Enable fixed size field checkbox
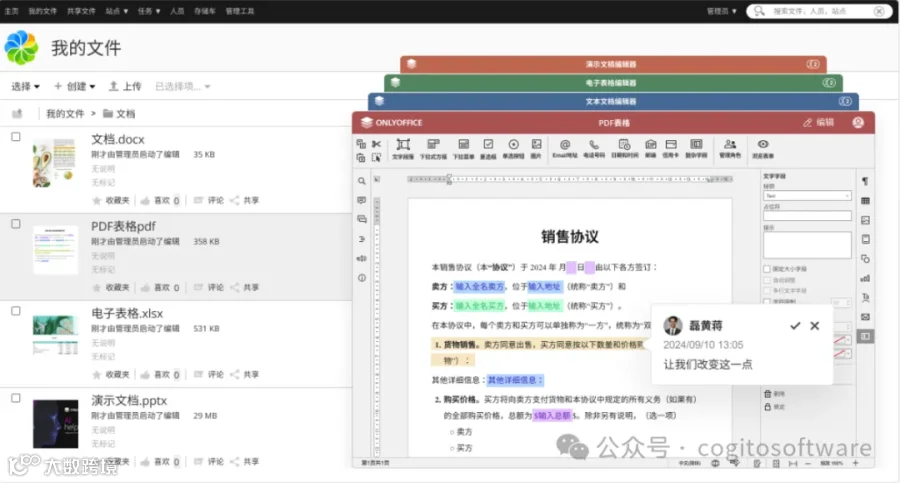Viewport: 900px width, 483px height. tap(767, 269)
